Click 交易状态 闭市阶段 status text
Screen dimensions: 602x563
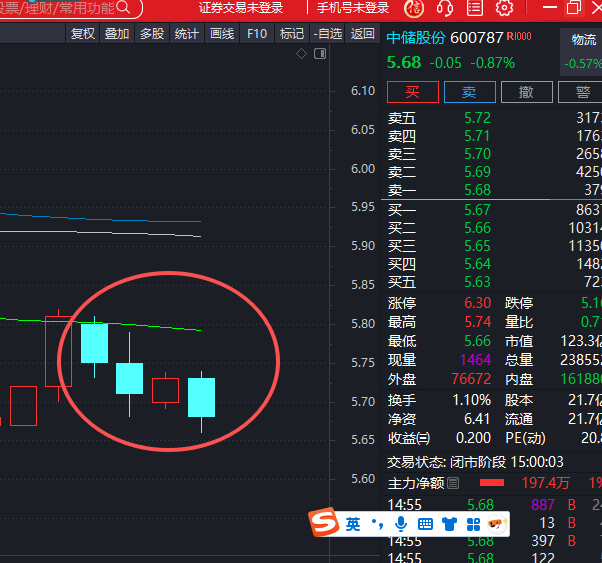pyautogui.click(x=475, y=462)
